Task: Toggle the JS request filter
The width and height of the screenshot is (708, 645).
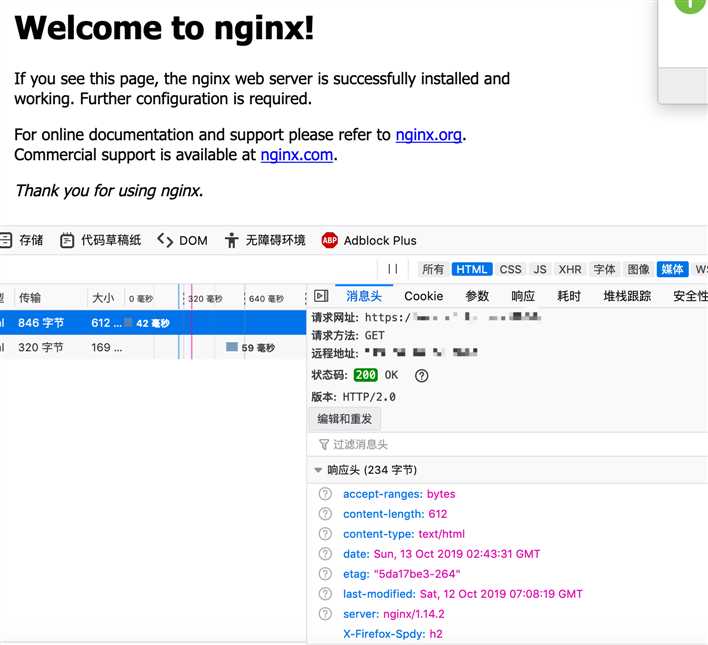Action: pyautogui.click(x=540, y=269)
